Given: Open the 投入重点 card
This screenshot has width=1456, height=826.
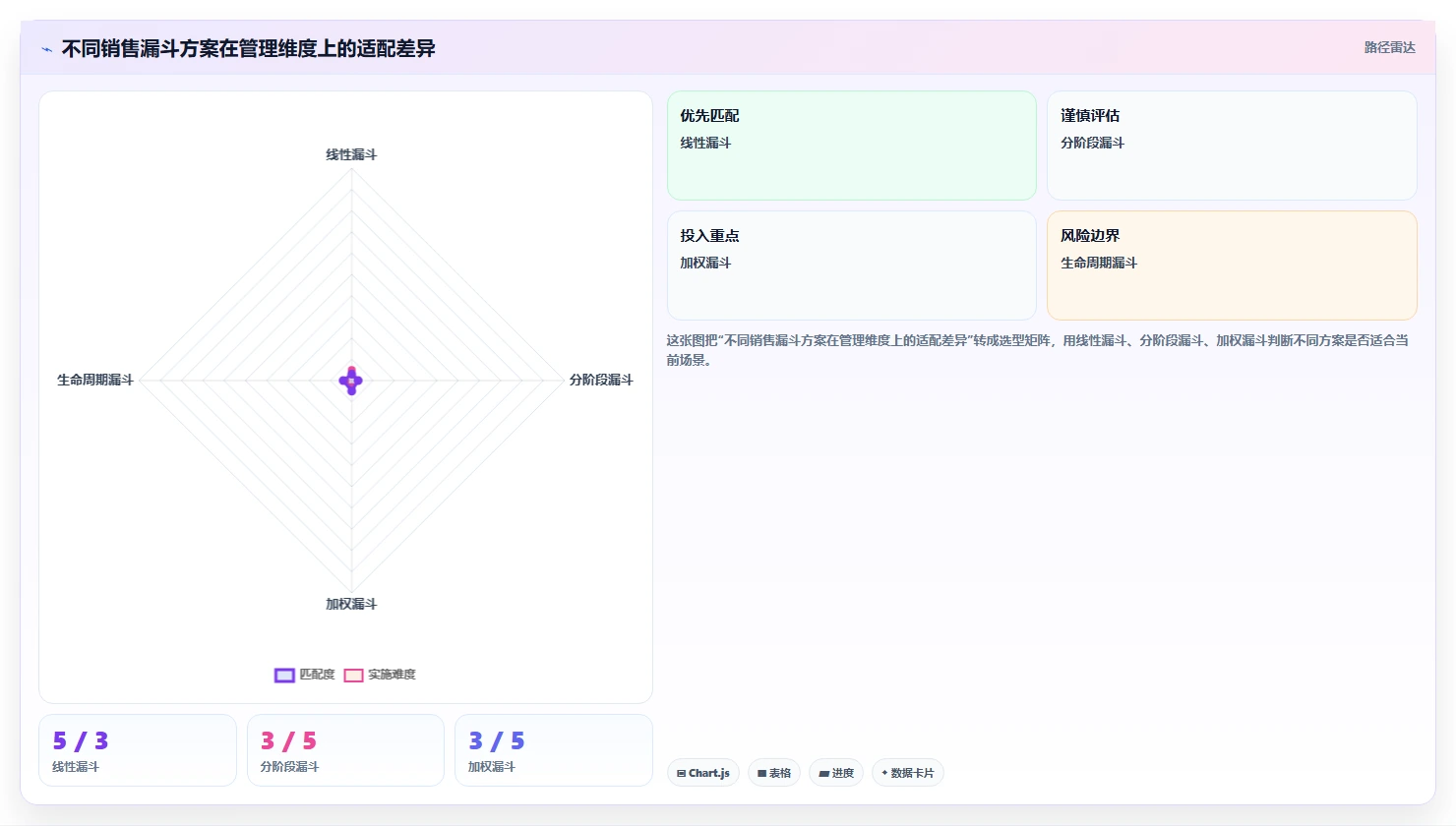Looking at the screenshot, I should (852, 265).
